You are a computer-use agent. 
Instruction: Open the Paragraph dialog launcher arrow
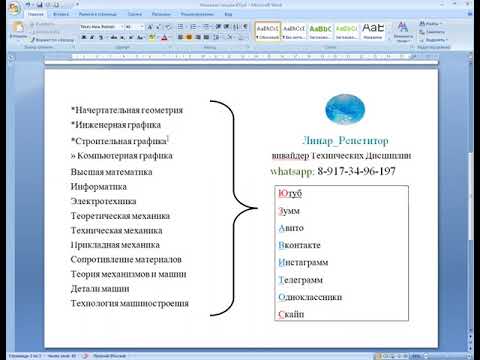[x=248, y=47]
